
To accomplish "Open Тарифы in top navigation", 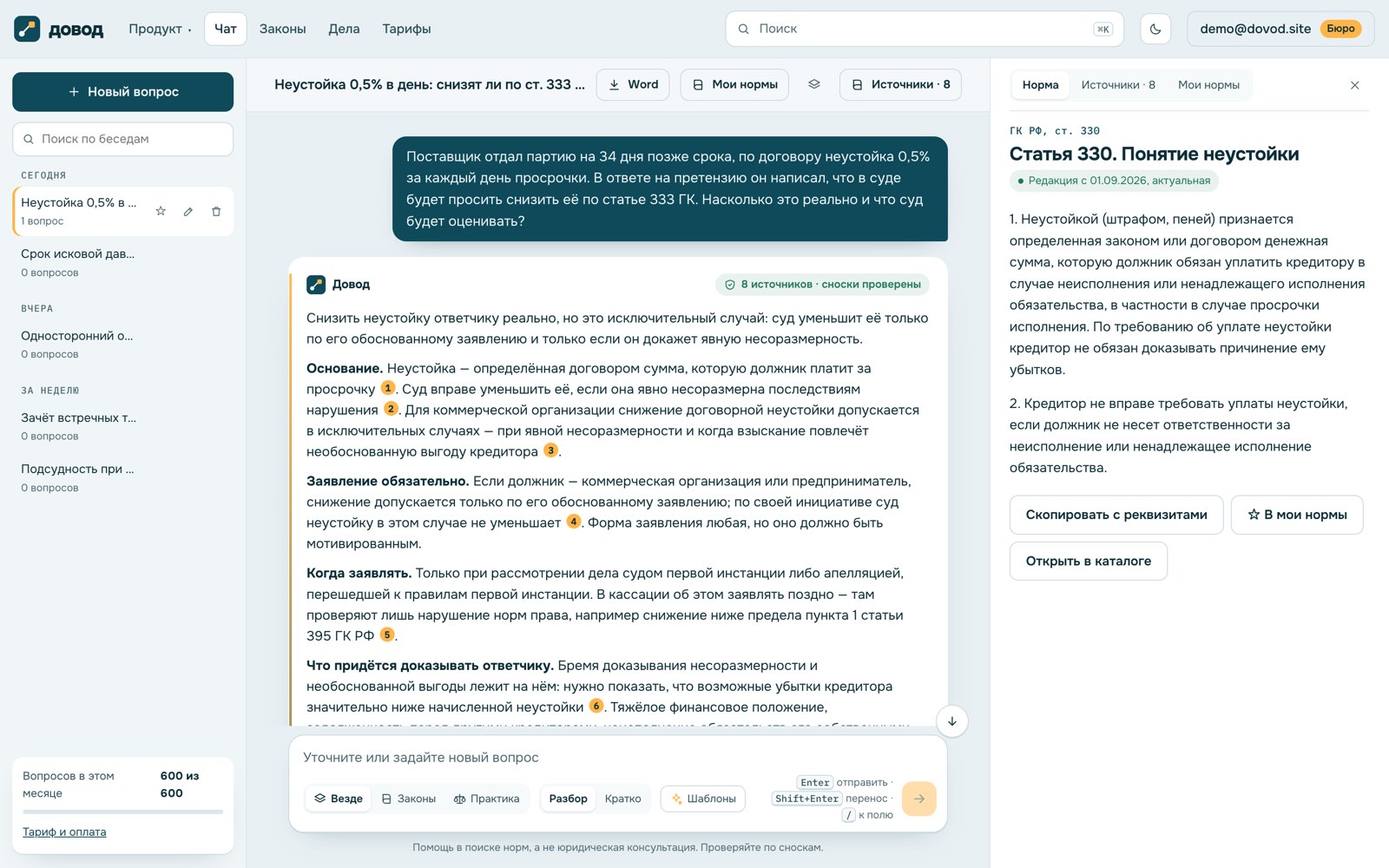I will pos(406,29).
